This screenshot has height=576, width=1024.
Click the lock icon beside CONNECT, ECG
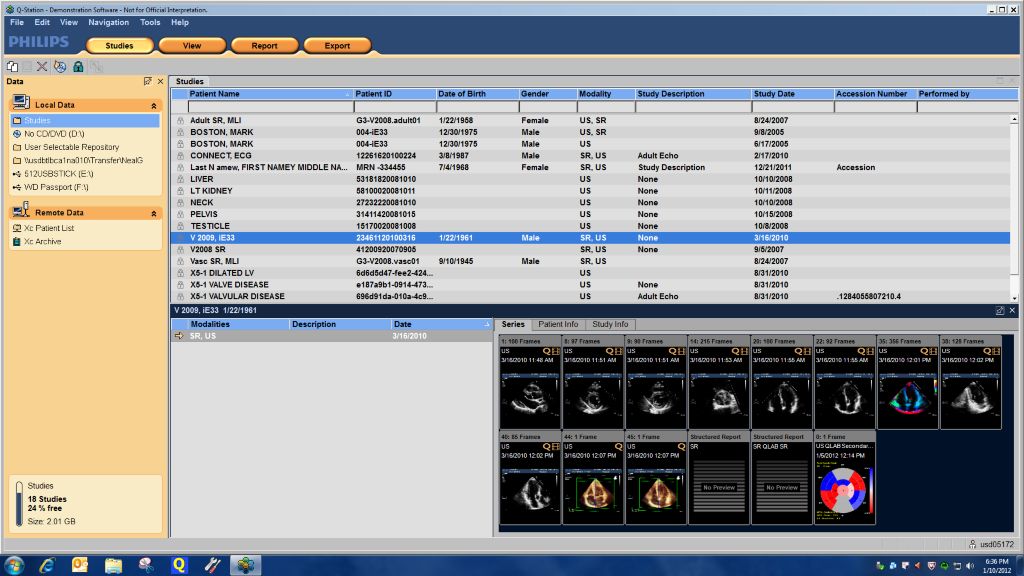point(180,155)
